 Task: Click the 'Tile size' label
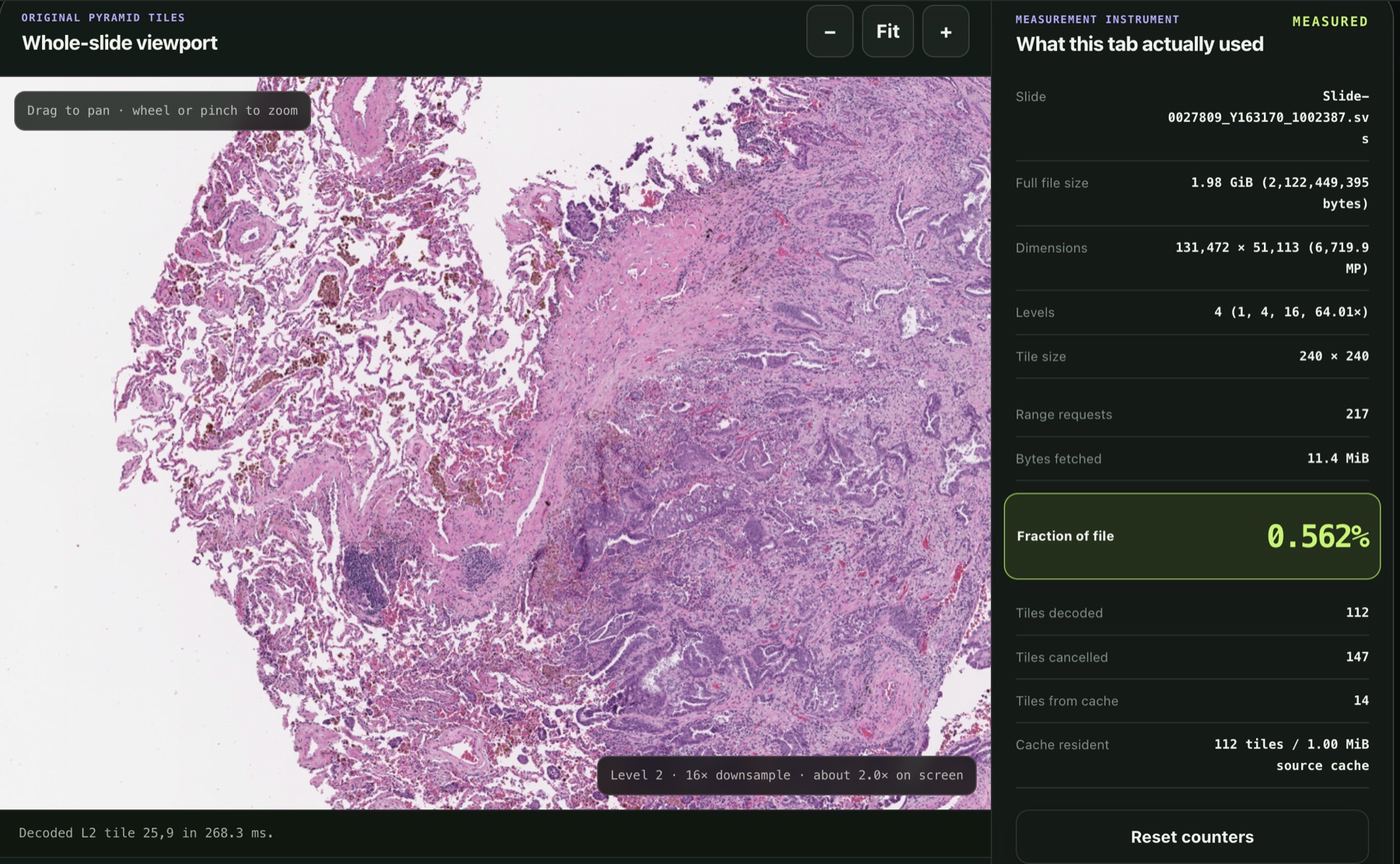(1040, 356)
